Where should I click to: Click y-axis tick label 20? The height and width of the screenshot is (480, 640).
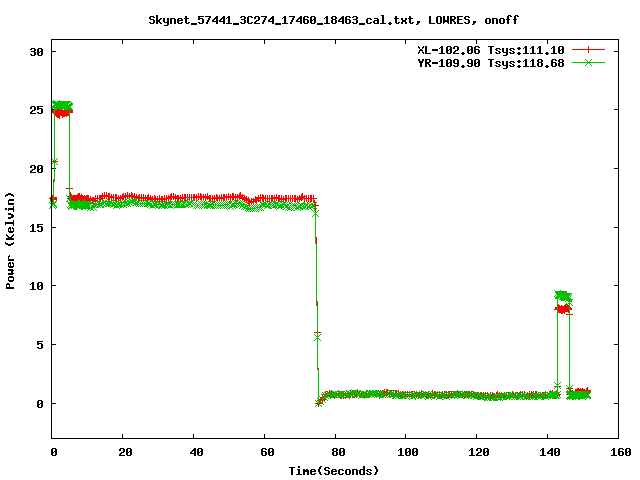pos(36,169)
